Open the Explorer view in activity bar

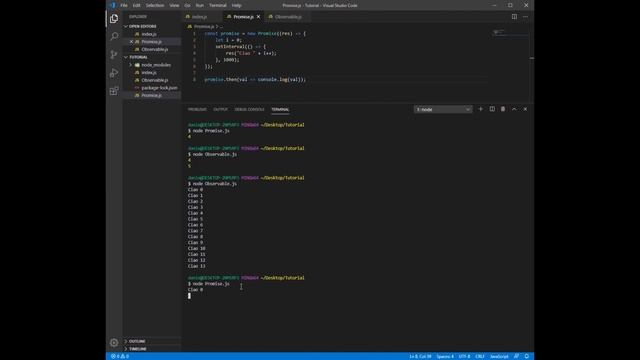click(114, 18)
